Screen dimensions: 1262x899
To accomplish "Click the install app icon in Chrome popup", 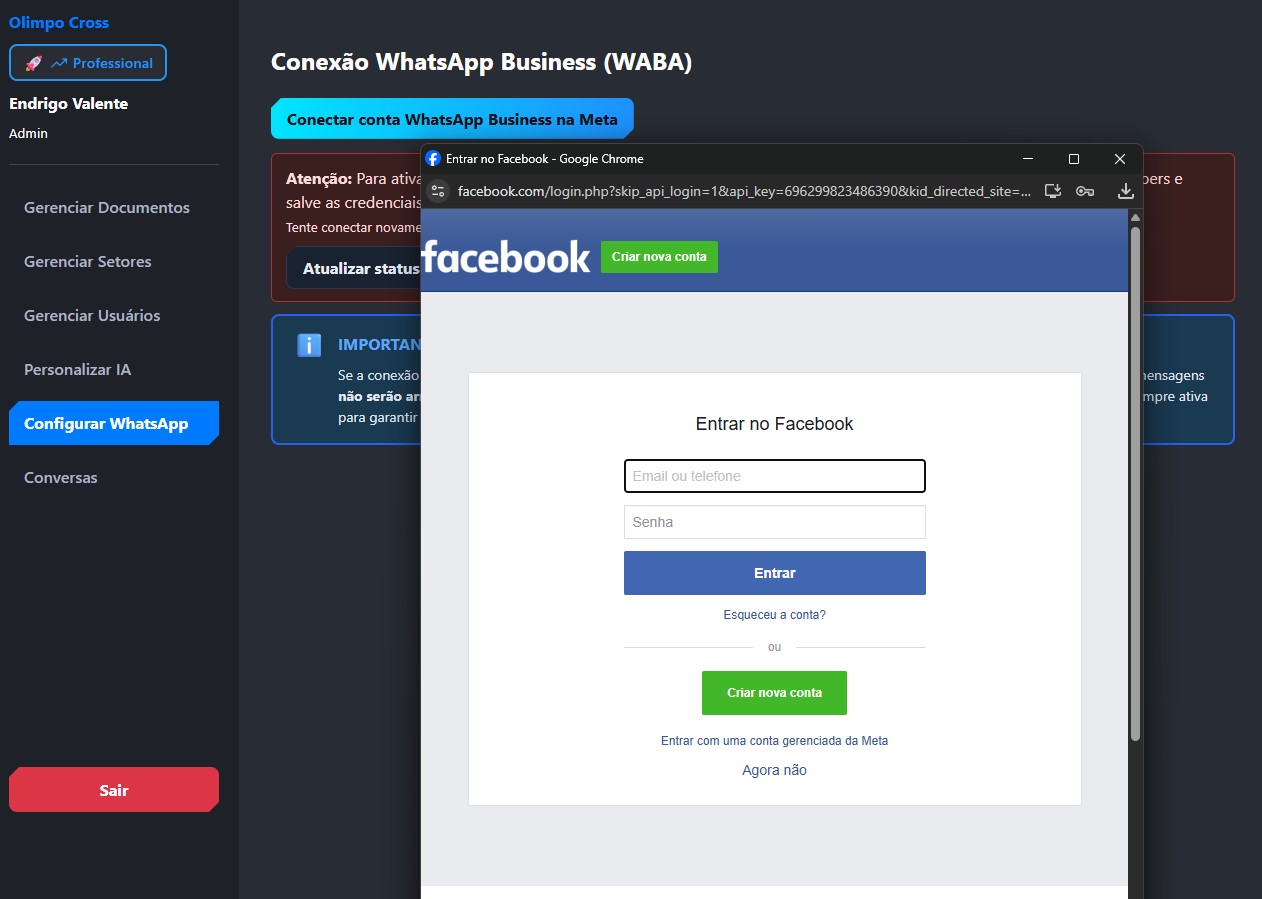I will 1053,191.
